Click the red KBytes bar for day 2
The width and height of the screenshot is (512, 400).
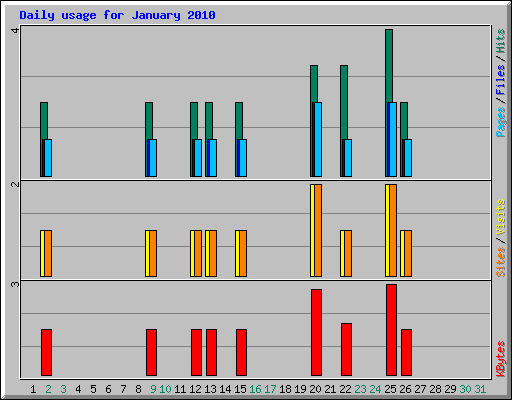tap(46, 352)
